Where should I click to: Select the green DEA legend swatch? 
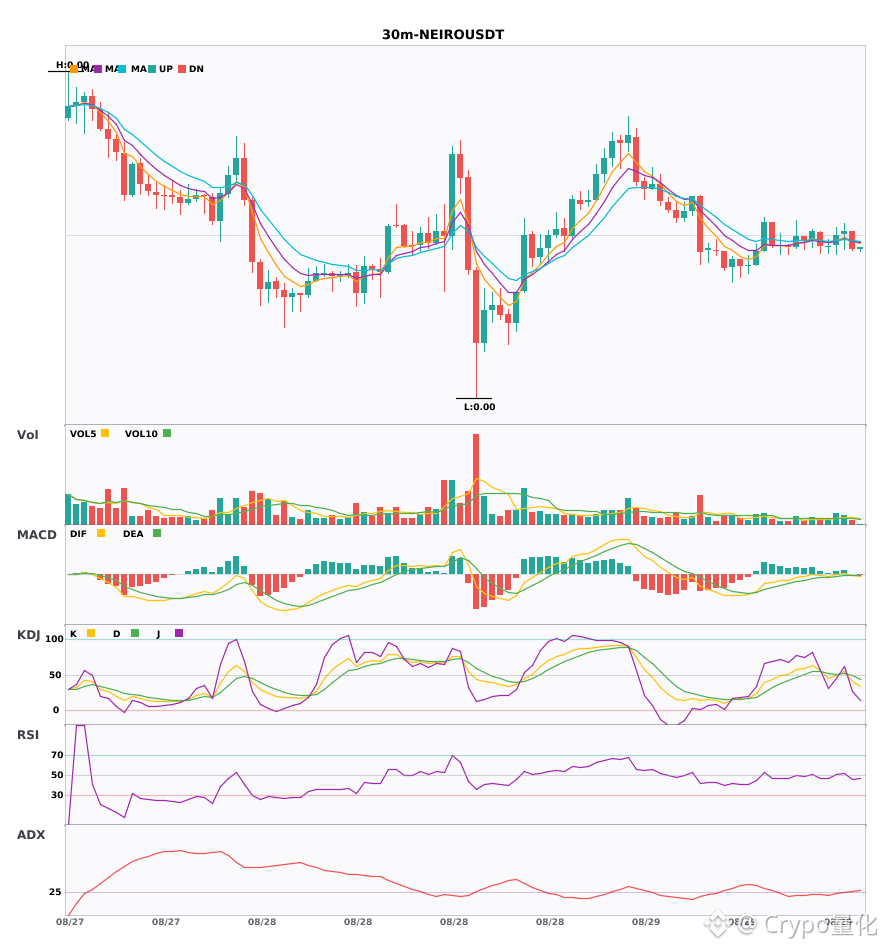tap(157, 533)
